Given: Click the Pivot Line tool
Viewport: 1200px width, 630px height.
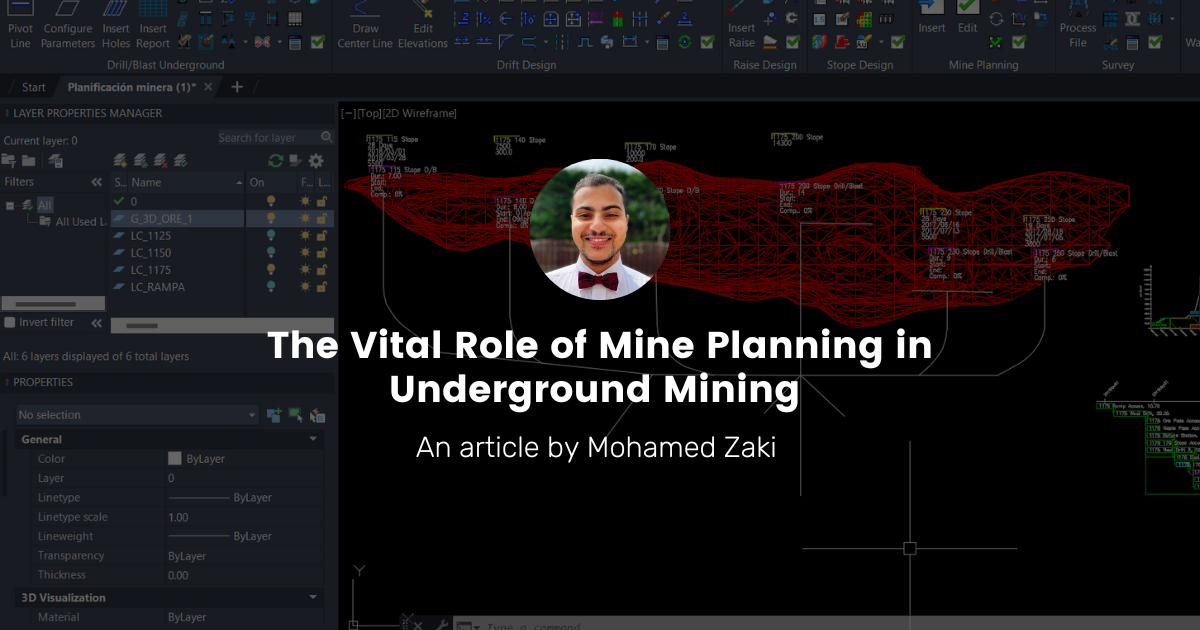Looking at the screenshot, I should (20, 24).
